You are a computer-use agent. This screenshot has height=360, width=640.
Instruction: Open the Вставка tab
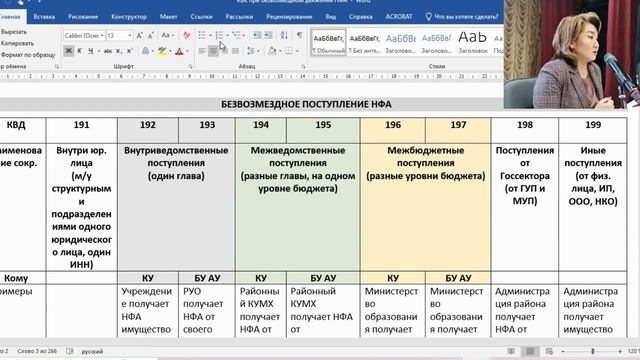click(44, 17)
